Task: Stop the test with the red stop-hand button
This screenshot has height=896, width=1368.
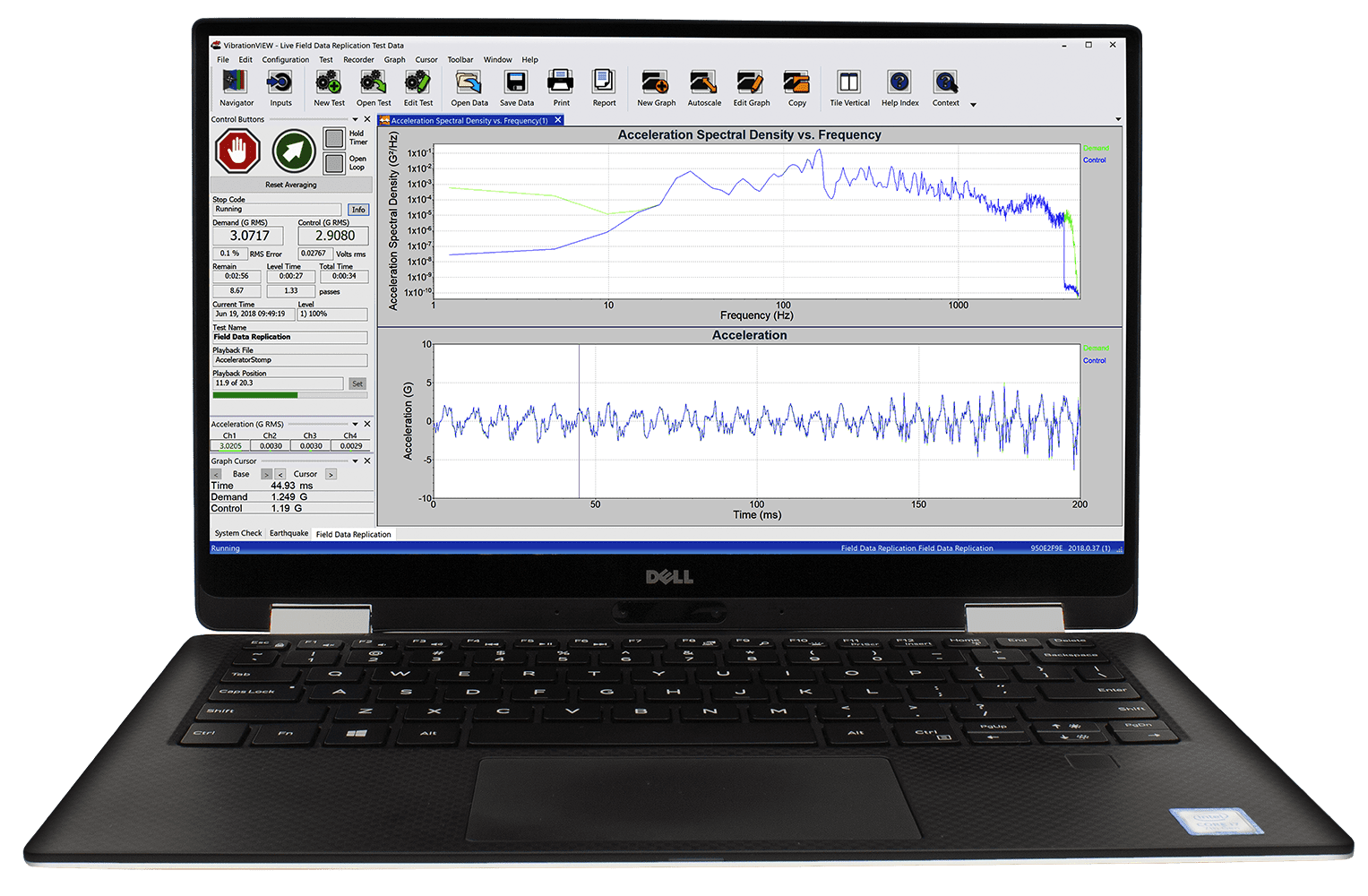Action: pyautogui.click(x=238, y=151)
